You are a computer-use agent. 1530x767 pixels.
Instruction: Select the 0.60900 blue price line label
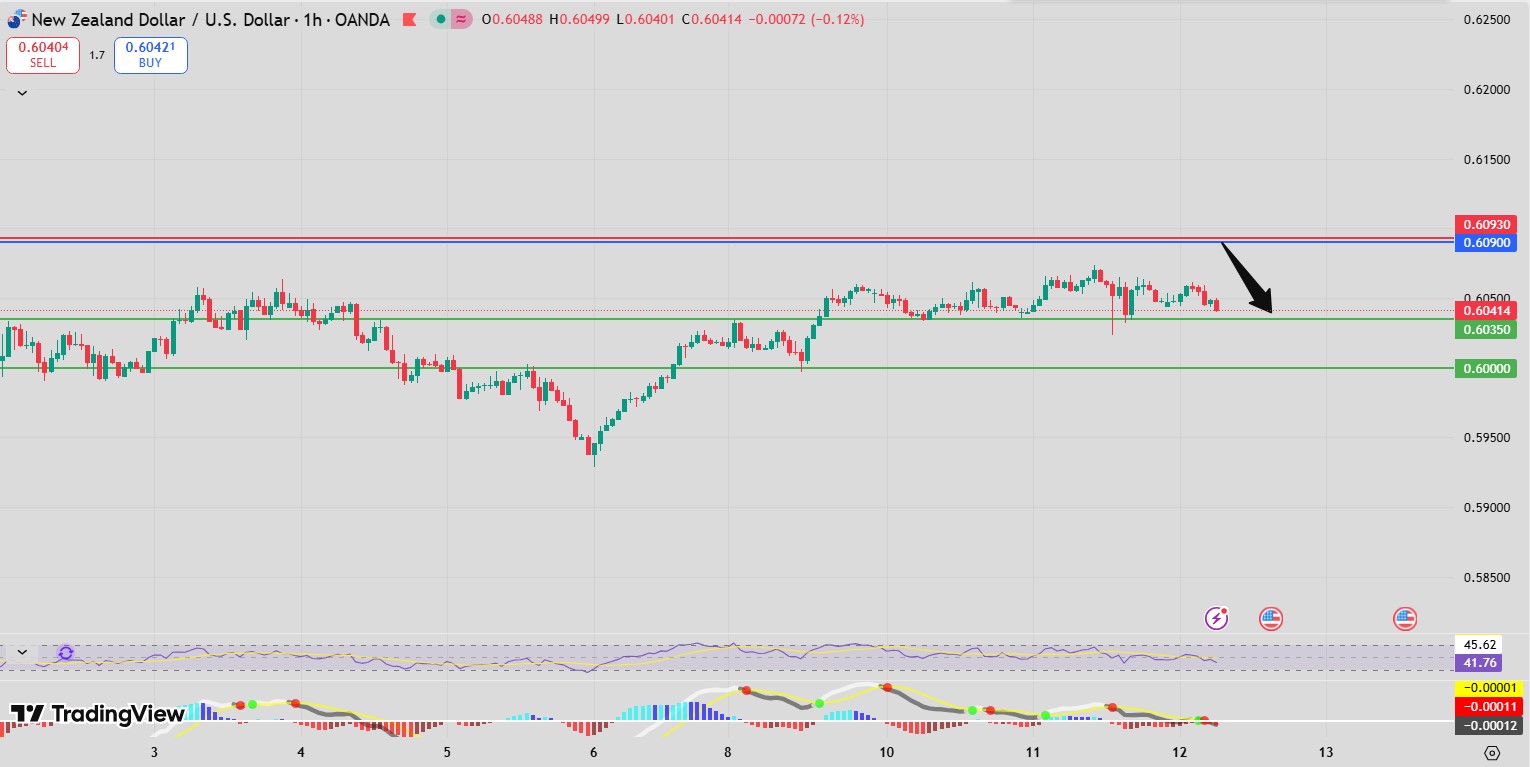tap(1485, 243)
